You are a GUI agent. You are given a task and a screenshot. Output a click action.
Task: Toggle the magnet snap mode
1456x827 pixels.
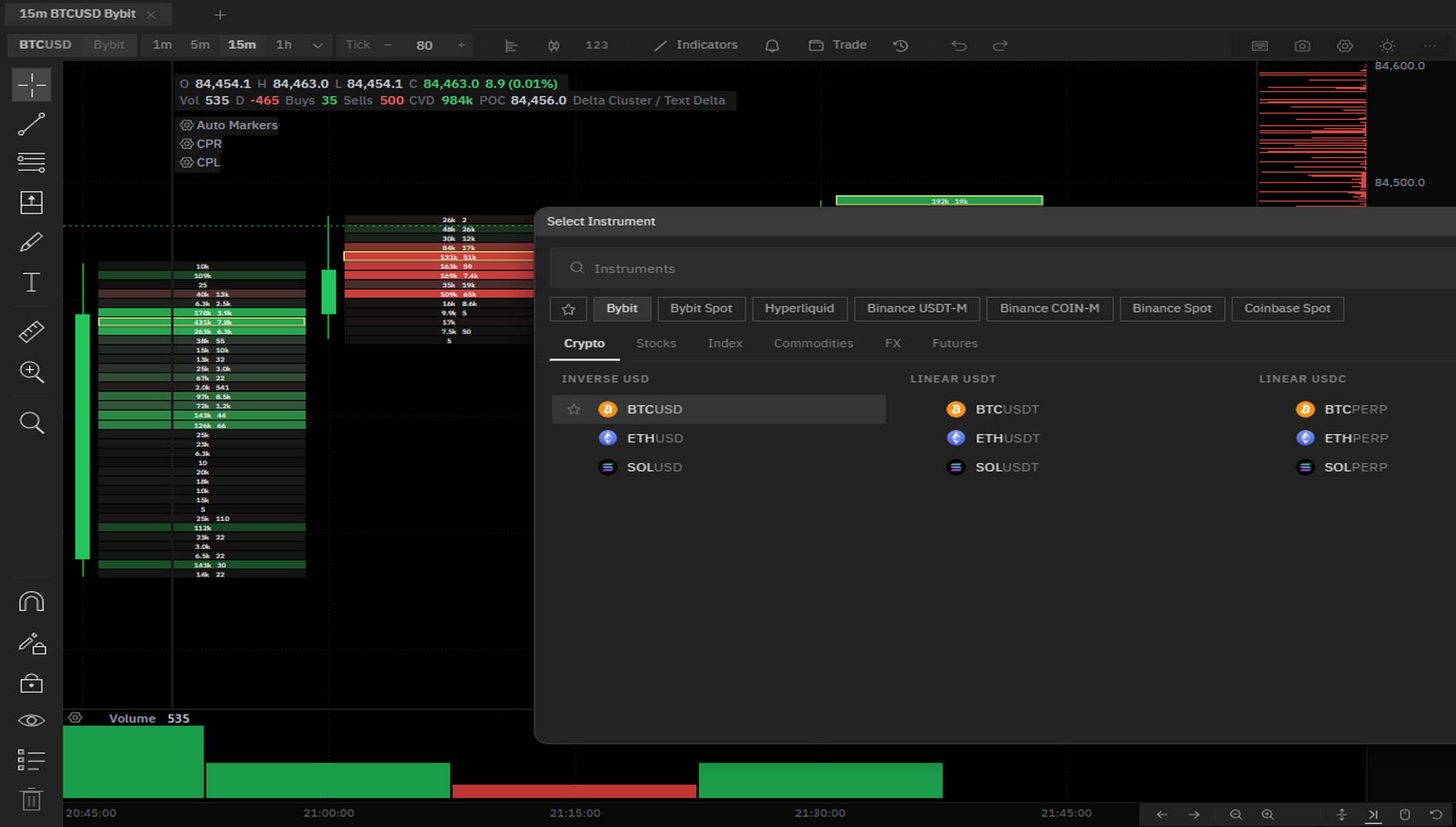31,601
